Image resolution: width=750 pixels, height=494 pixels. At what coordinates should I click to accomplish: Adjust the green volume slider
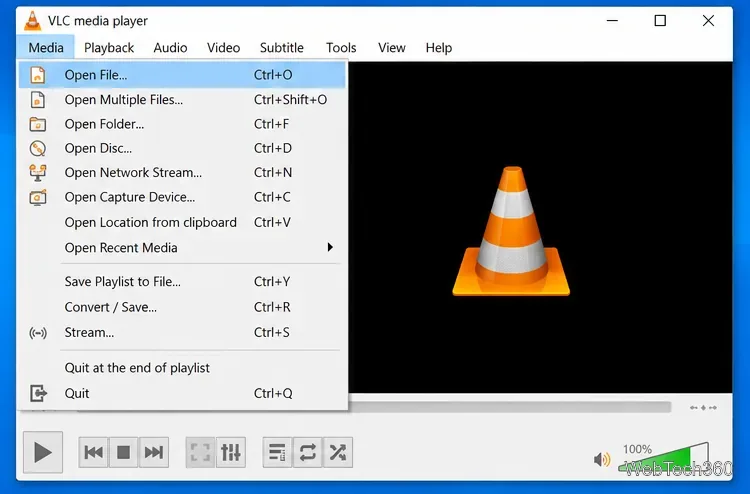point(665,458)
